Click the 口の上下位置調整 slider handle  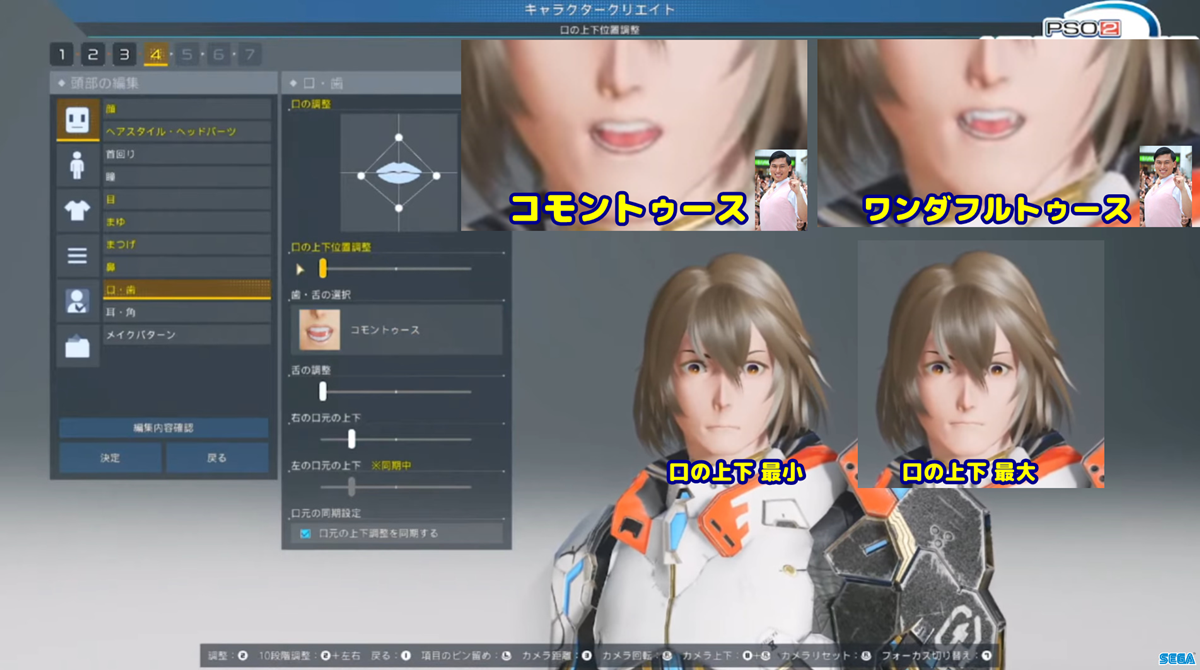323,268
